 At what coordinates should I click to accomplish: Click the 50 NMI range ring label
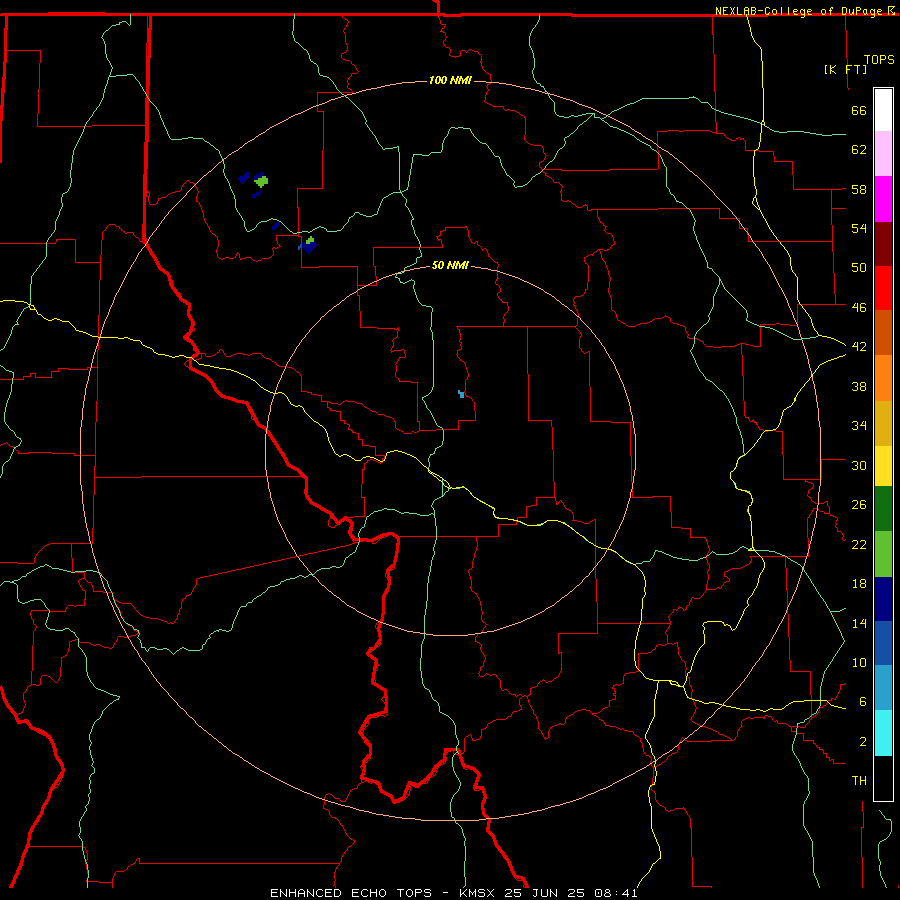point(450,265)
